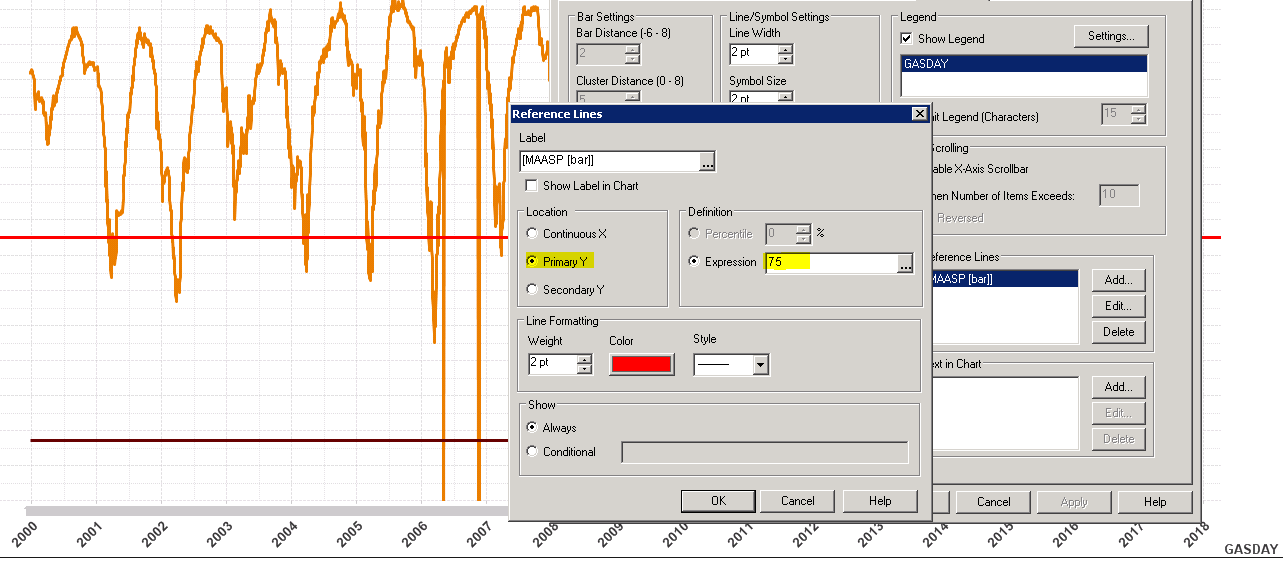
Task: Adjust the Percentile value stepper
Action: click(803, 234)
